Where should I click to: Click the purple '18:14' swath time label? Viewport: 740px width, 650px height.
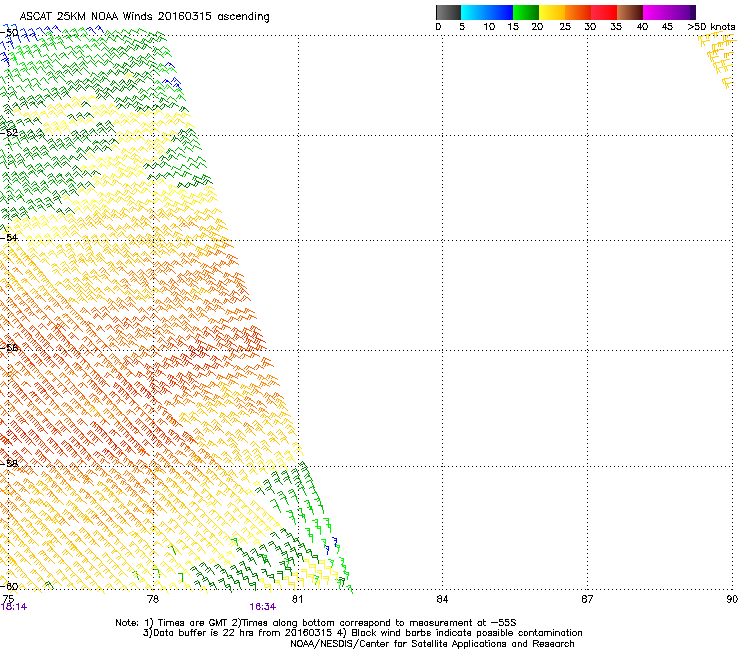tap(14, 607)
